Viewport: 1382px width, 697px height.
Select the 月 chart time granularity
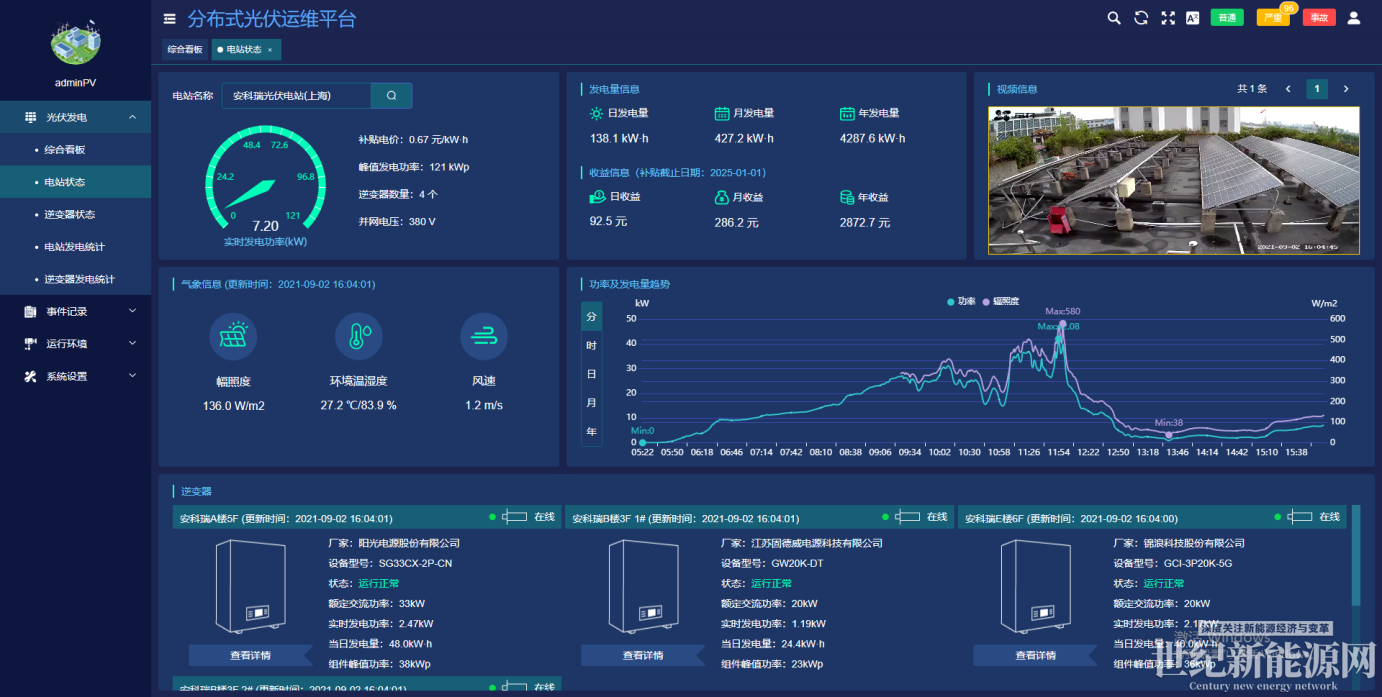(591, 402)
